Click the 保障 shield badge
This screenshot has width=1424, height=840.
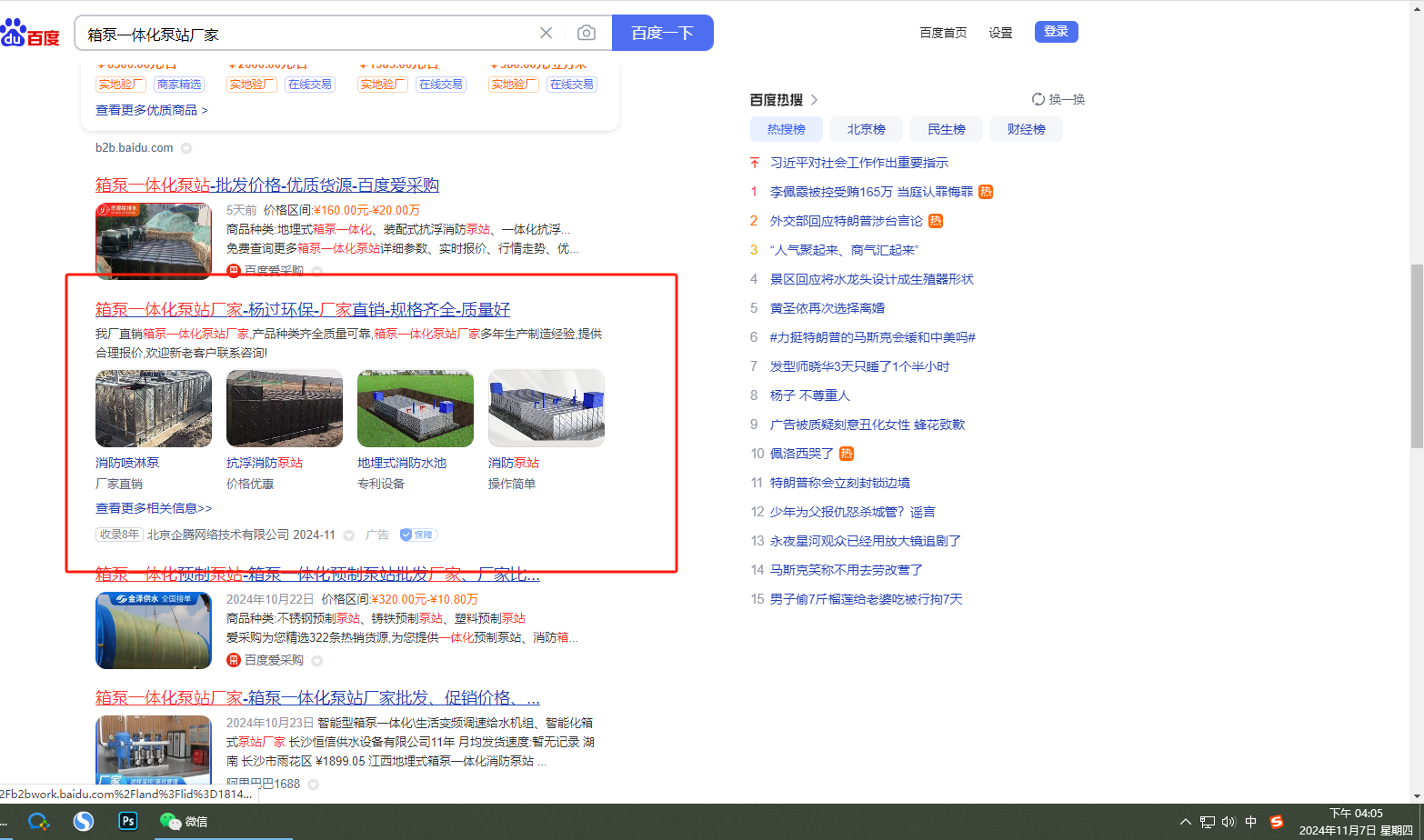click(418, 535)
